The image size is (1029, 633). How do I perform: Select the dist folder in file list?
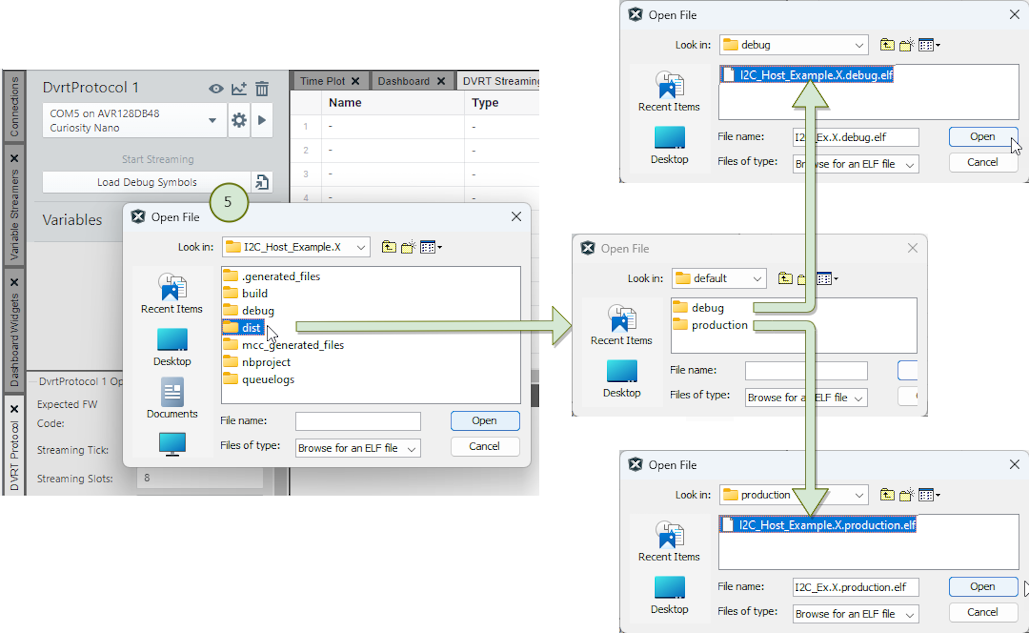[x=250, y=328]
